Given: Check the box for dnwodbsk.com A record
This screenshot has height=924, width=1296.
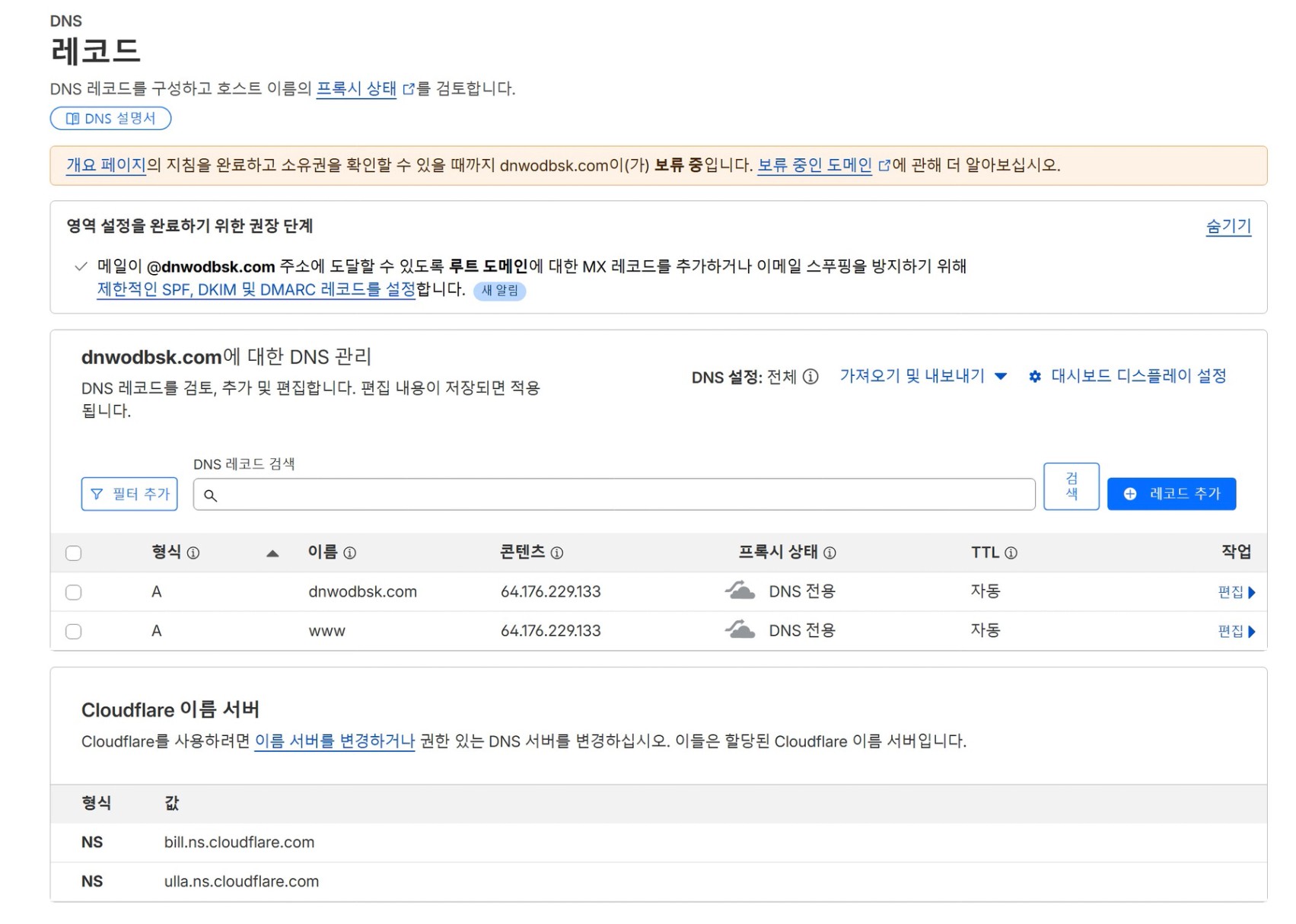Looking at the screenshot, I should click(74, 592).
